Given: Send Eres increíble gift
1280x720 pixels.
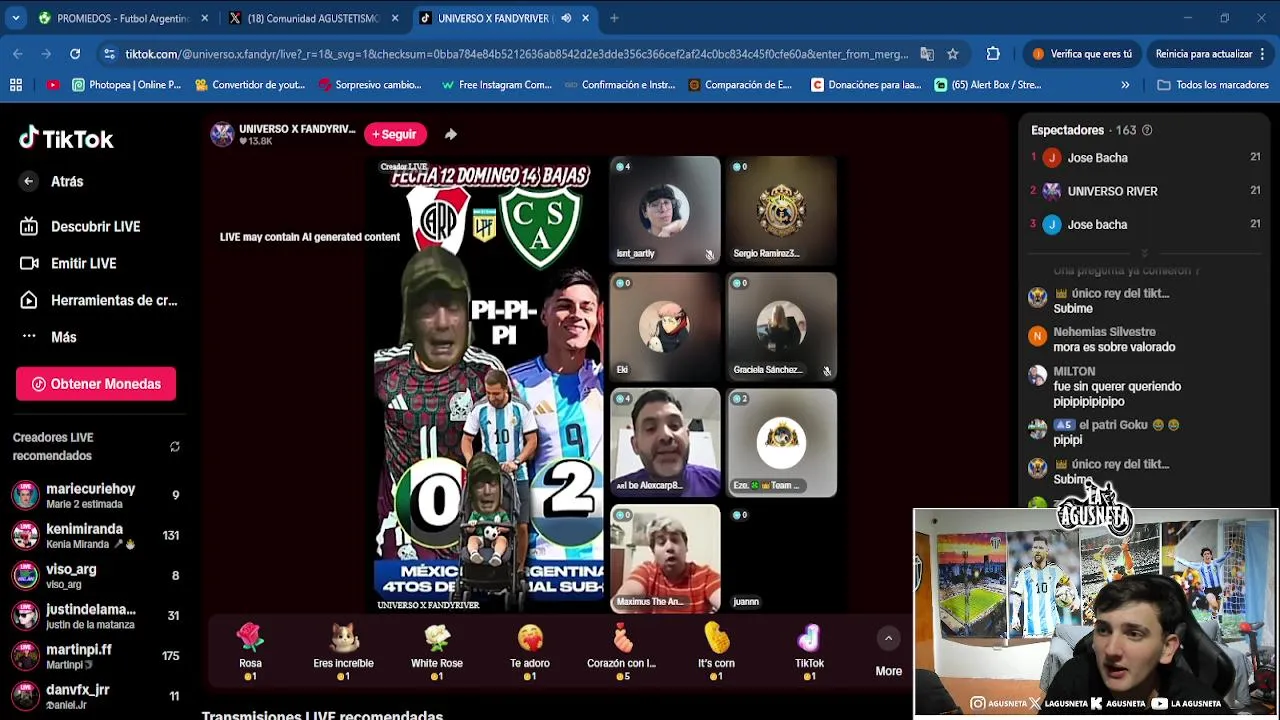Looking at the screenshot, I should click(x=343, y=651).
